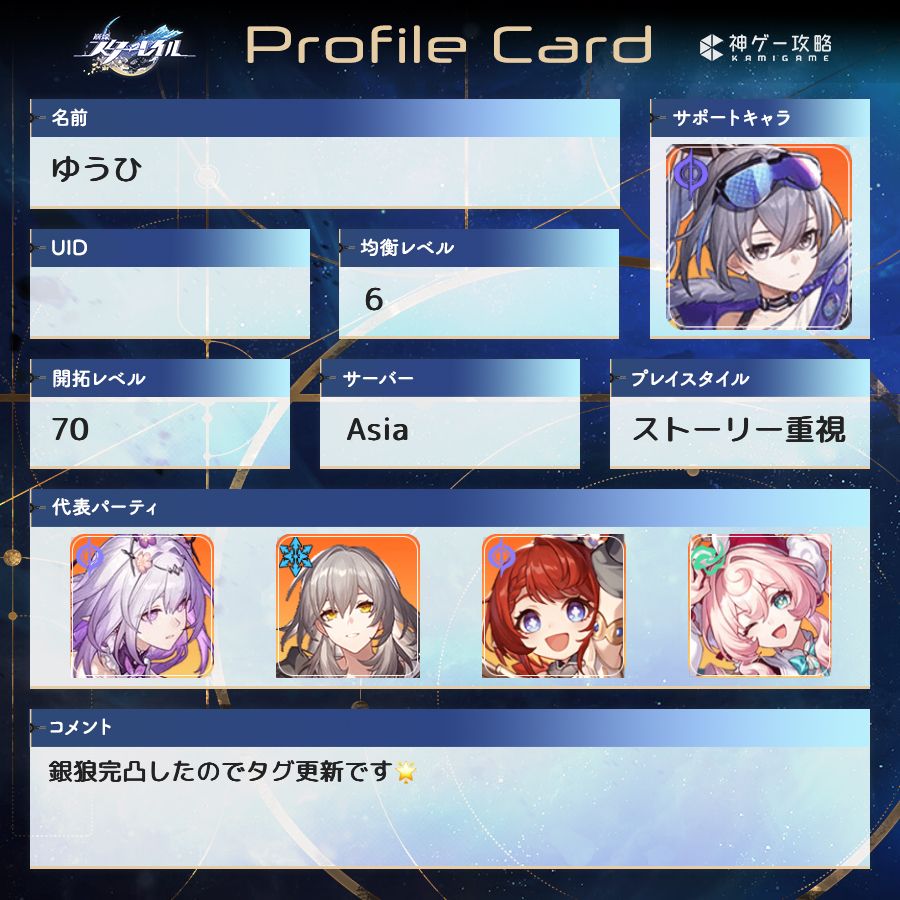Click the Quantum icon on purple-haired character
The height and width of the screenshot is (900, 900).
[x=90, y=556]
